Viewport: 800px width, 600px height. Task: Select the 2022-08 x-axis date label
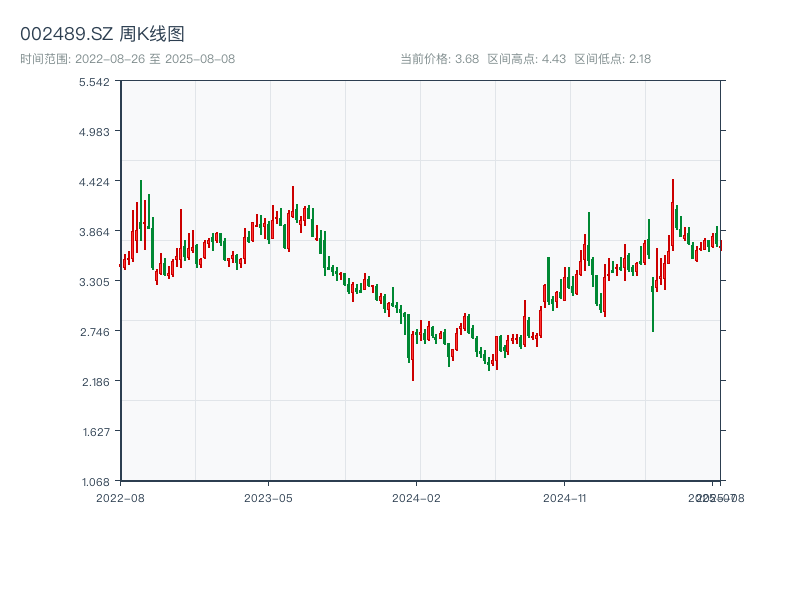tap(120, 497)
